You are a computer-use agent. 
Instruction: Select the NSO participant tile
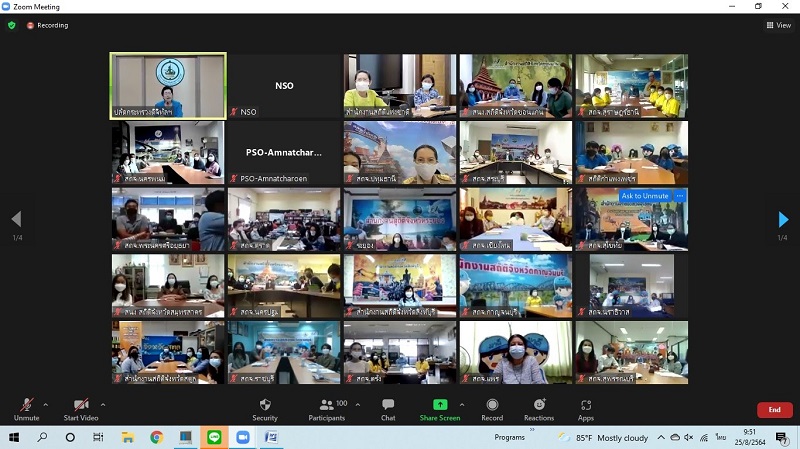pyautogui.click(x=284, y=86)
